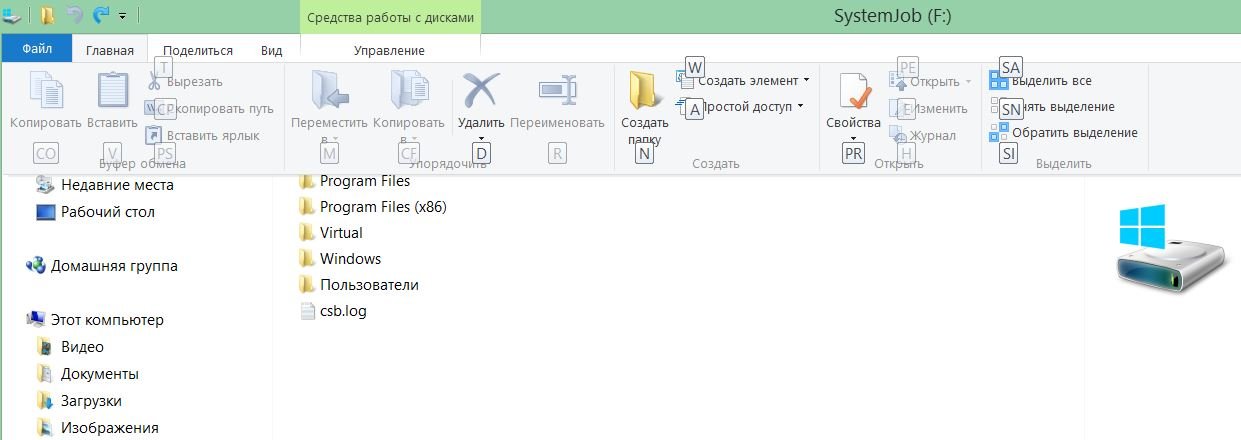Click the Удалить (Delete) red X icon
1241x440 pixels.
click(x=480, y=92)
